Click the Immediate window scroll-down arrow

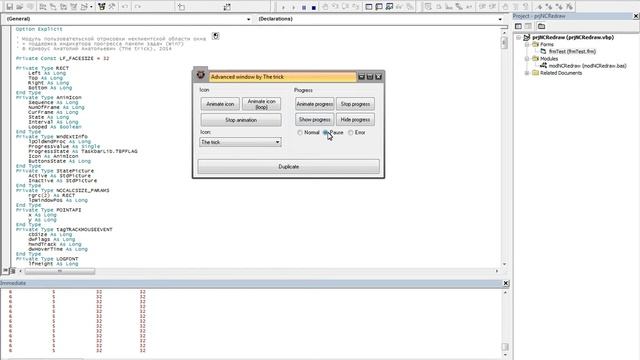click(505, 355)
